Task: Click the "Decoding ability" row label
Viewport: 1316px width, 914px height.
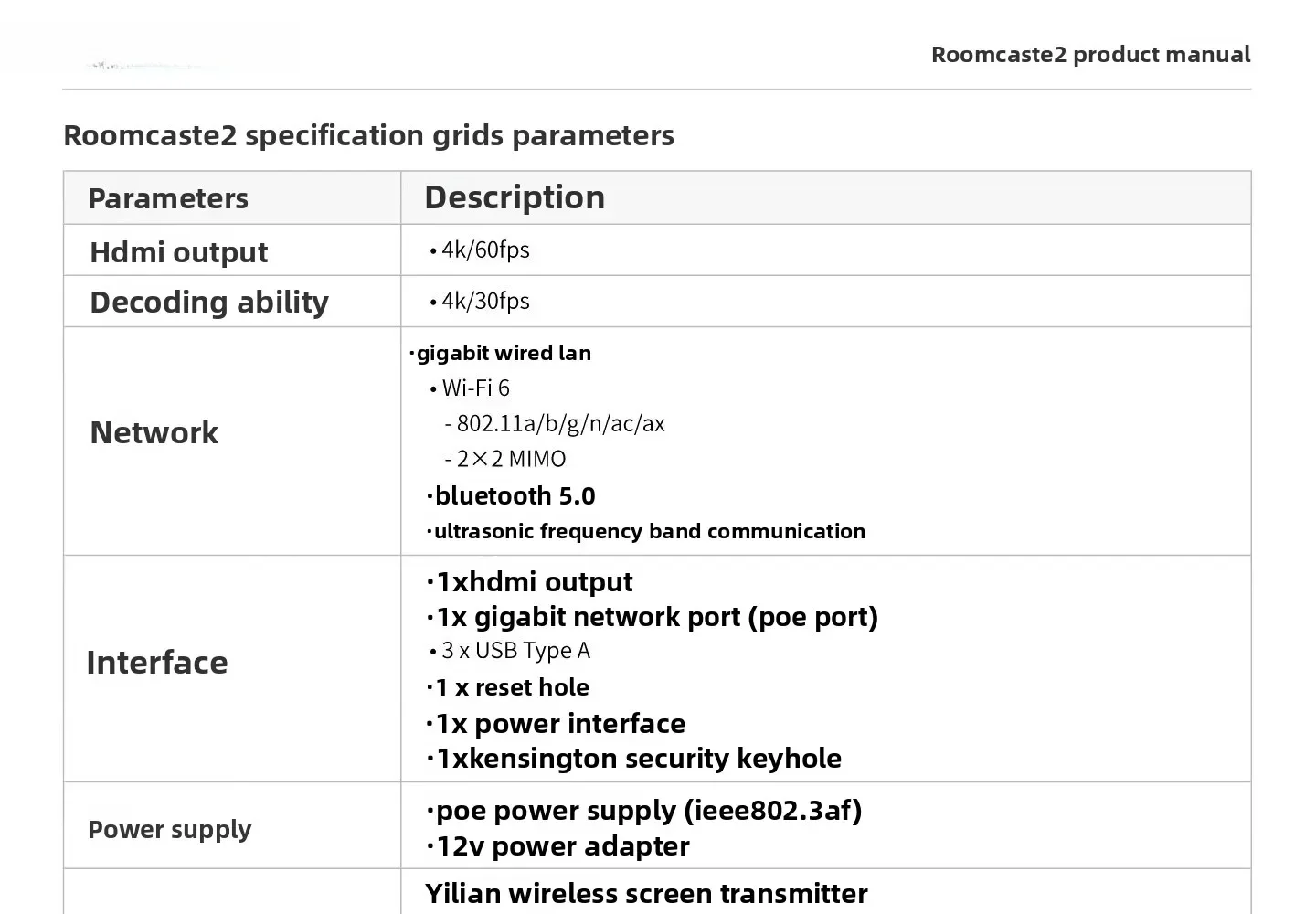Action: coord(209,302)
